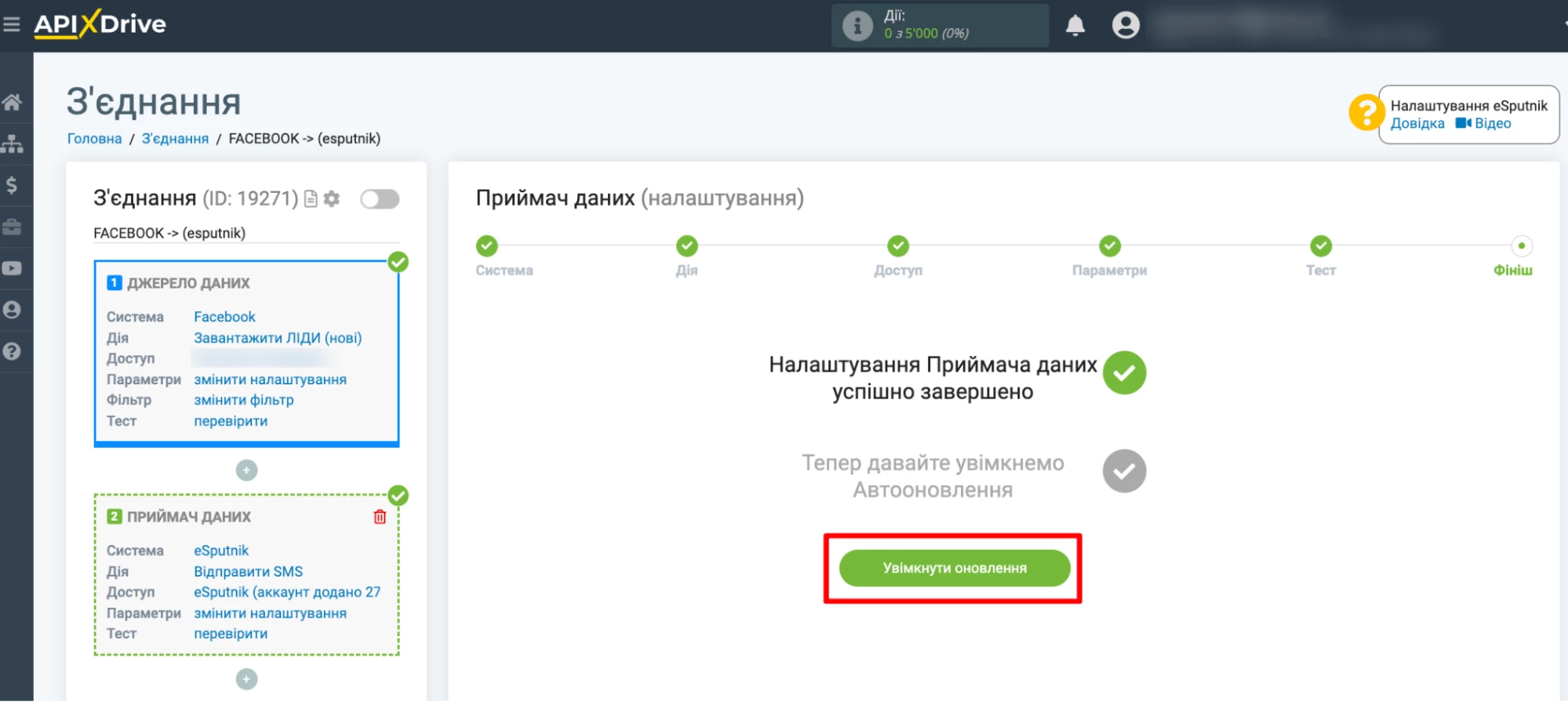Open user profile avatar in header
The image size is (1568, 702).
[x=1126, y=25]
